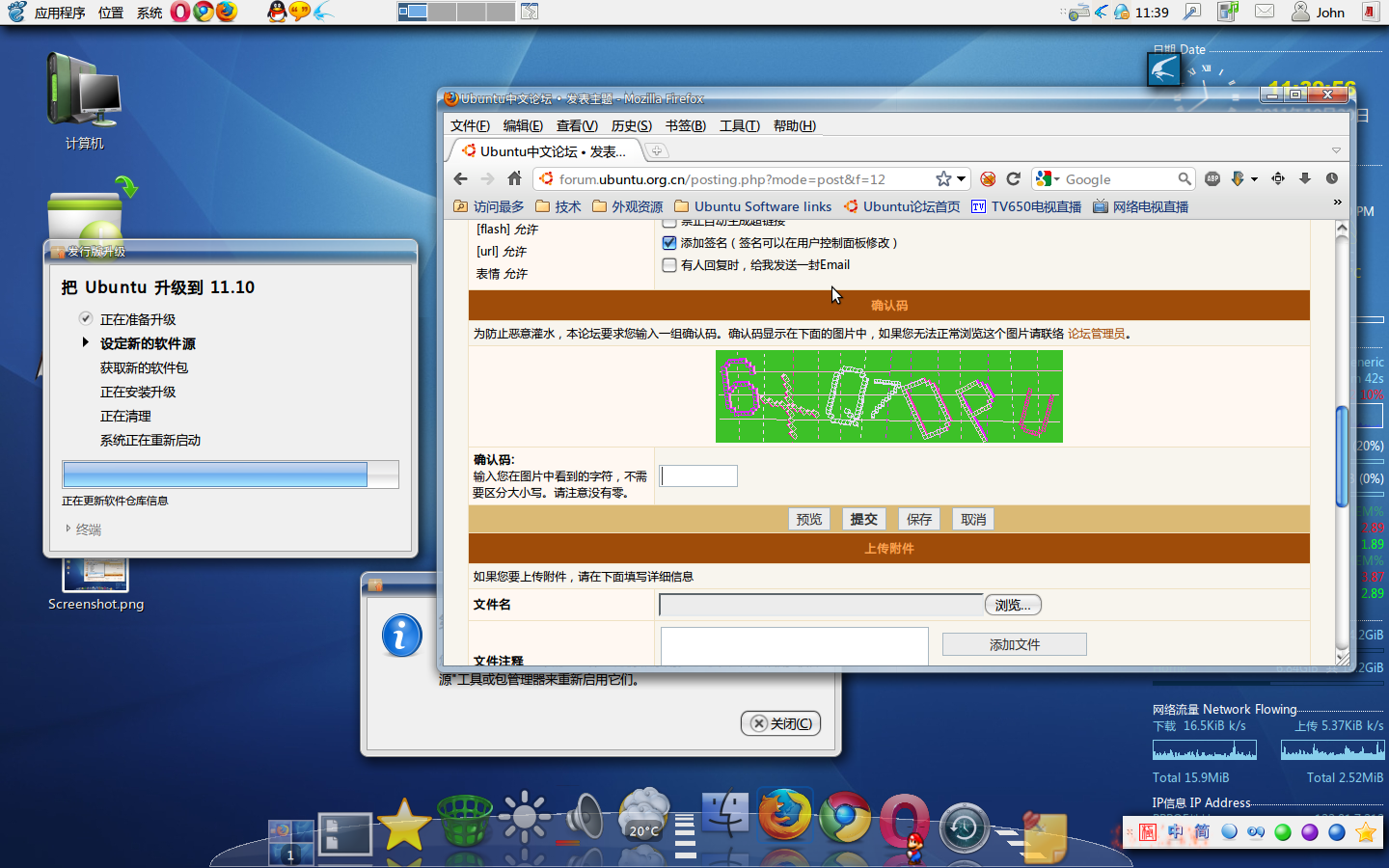1389x868 pixels.
Task: Open the bookmark star dropdown arrow
Action: tap(962, 178)
